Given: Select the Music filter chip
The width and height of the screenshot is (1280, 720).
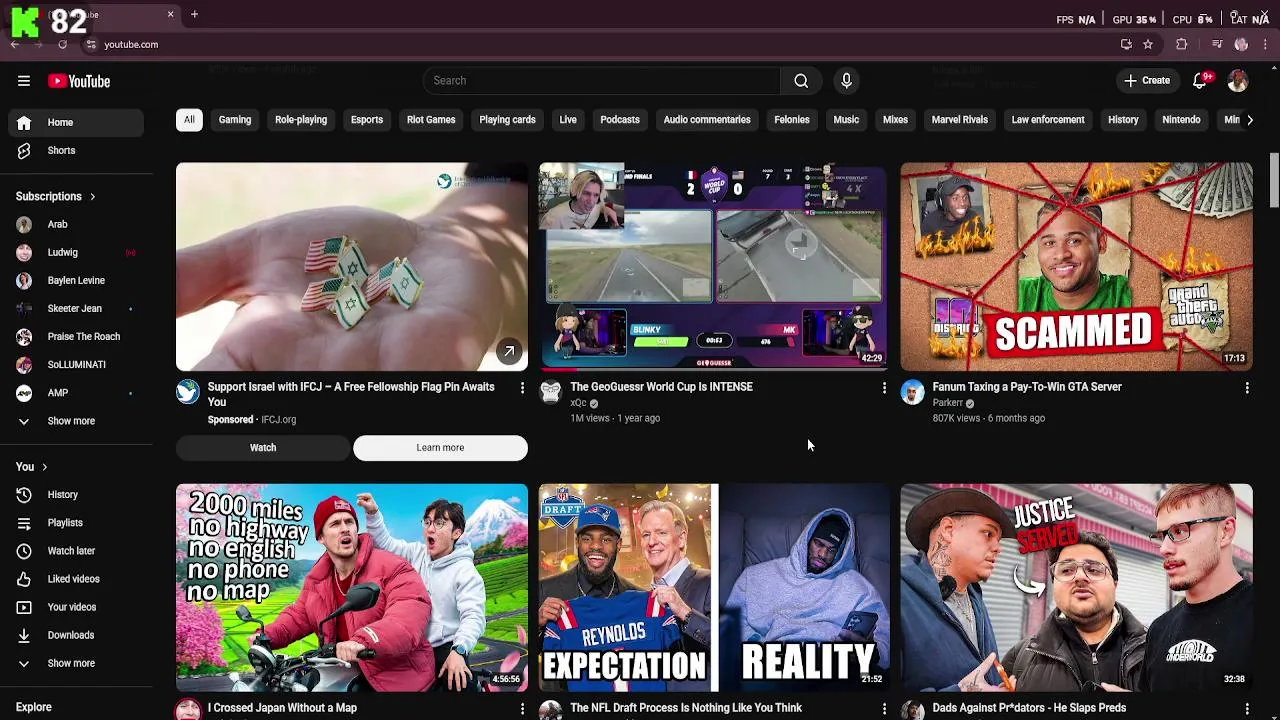Looking at the screenshot, I should (x=846, y=120).
